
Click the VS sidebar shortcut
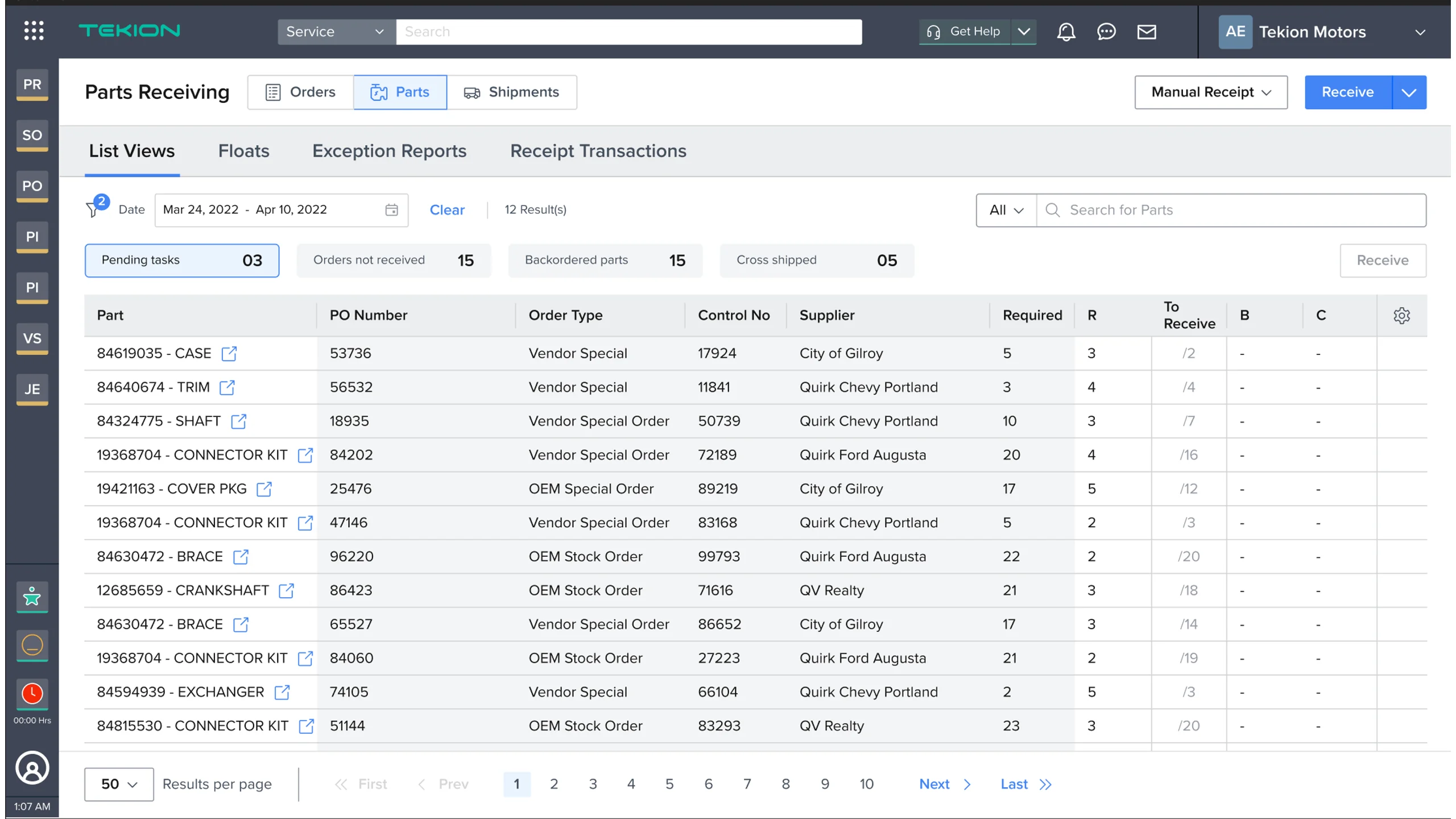(32, 338)
